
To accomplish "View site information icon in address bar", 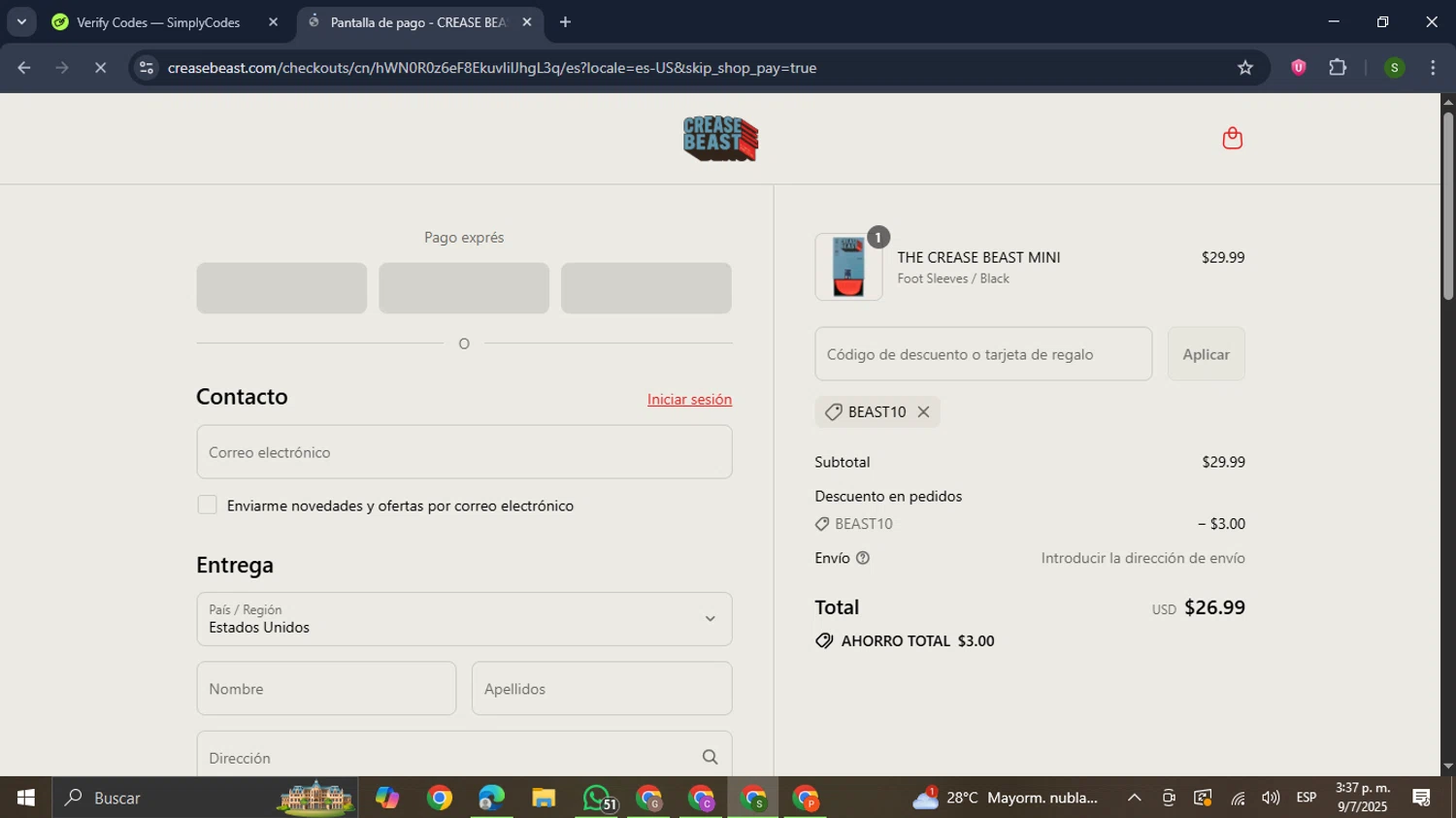I will 147,67.
